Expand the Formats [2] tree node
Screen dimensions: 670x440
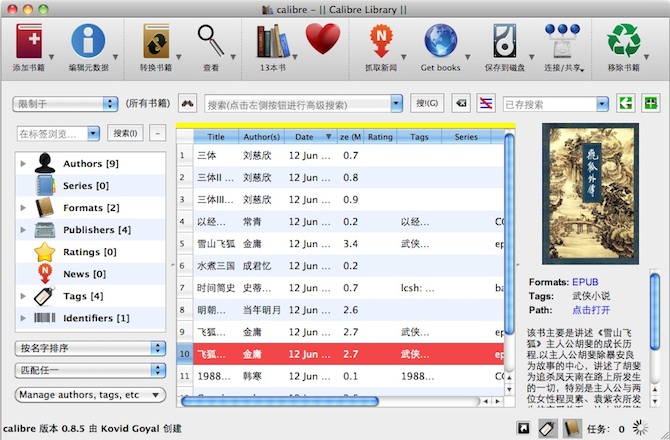[x=23, y=208]
